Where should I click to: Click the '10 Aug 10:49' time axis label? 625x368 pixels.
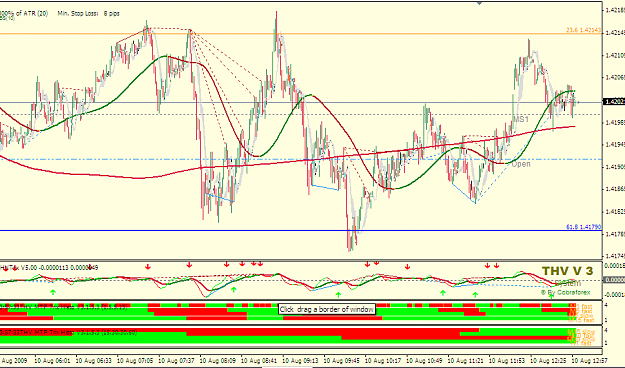coord(425,361)
